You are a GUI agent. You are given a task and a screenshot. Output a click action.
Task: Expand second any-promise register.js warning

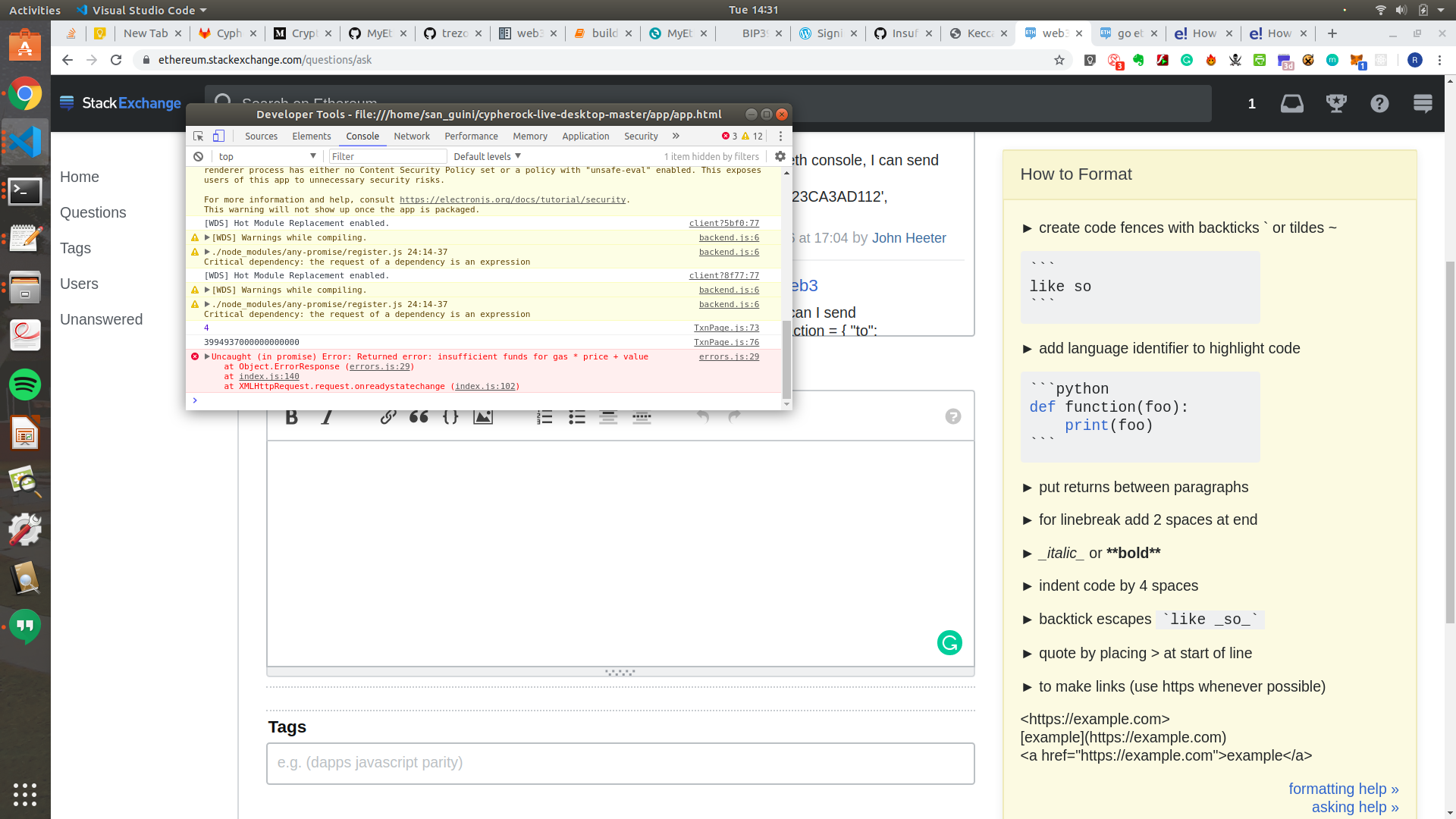tap(207, 304)
